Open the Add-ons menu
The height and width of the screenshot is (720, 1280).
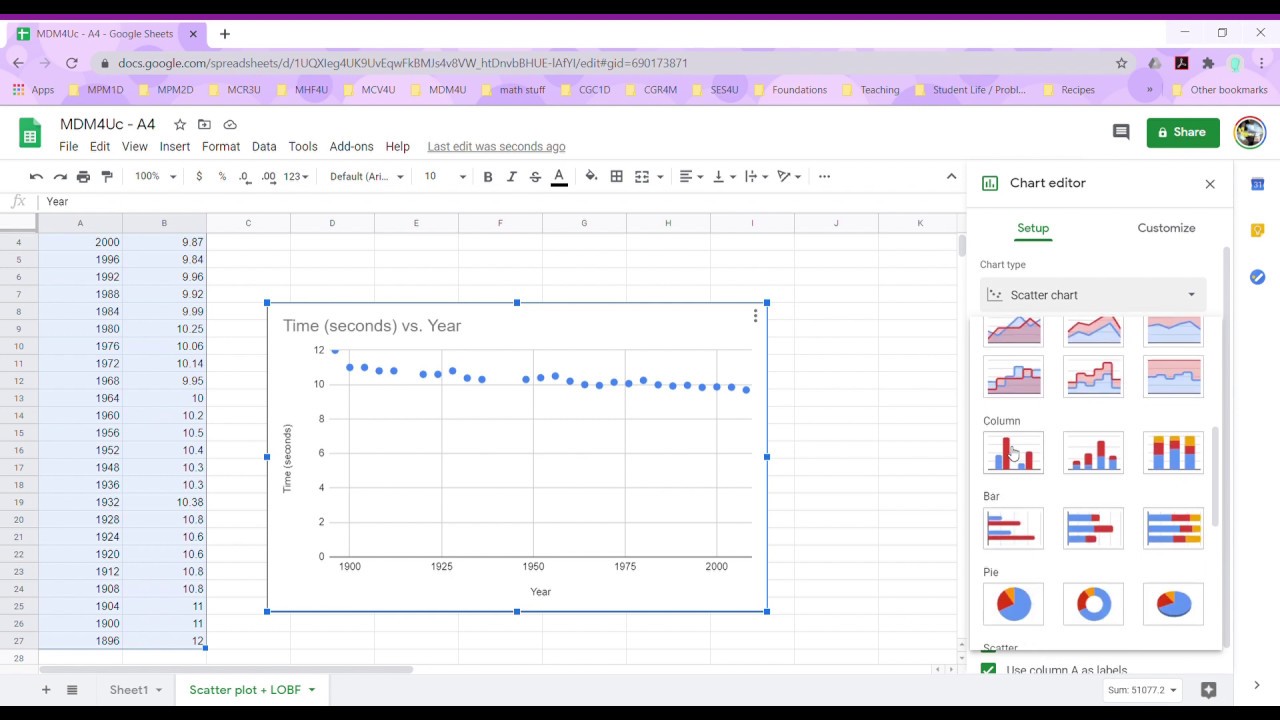351,146
